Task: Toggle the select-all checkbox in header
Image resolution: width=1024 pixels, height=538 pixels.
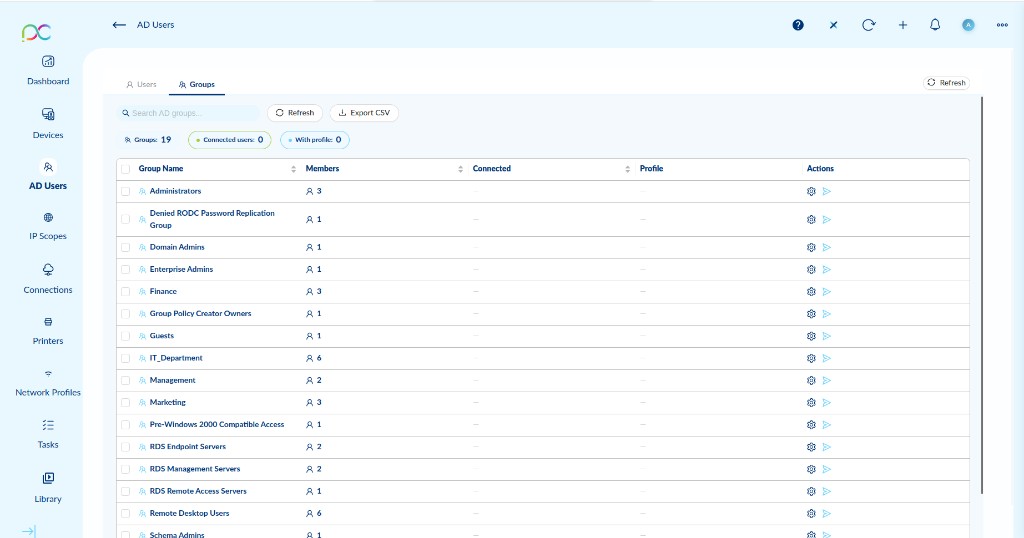Action: 126,169
